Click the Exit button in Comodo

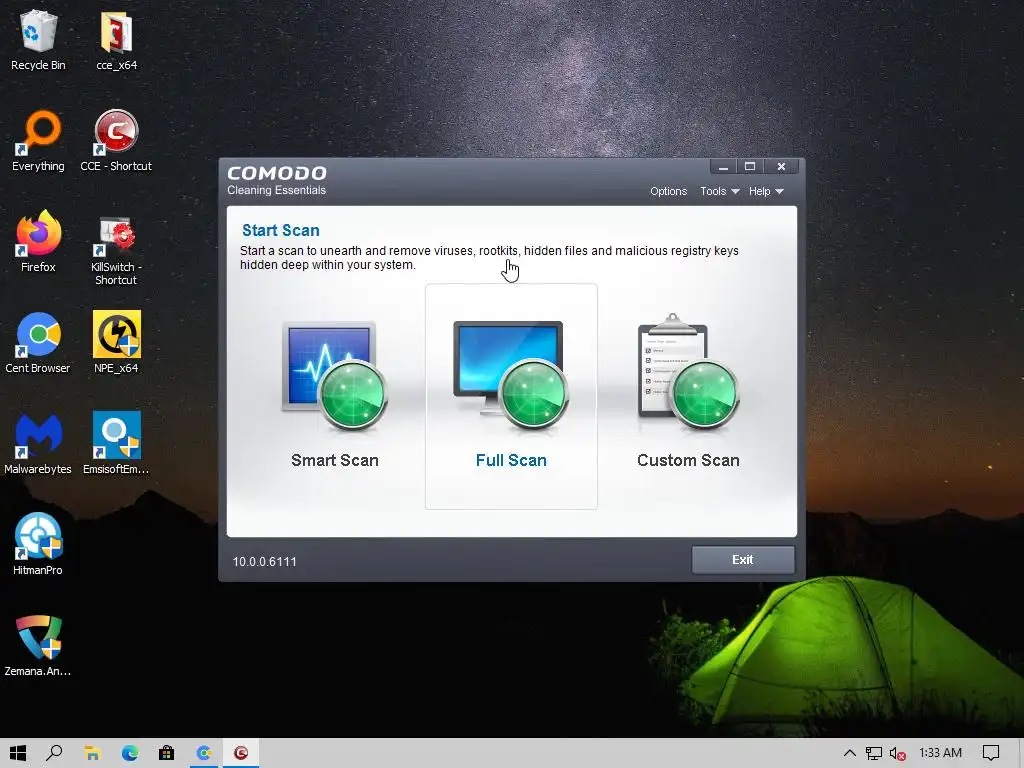(743, 560)
